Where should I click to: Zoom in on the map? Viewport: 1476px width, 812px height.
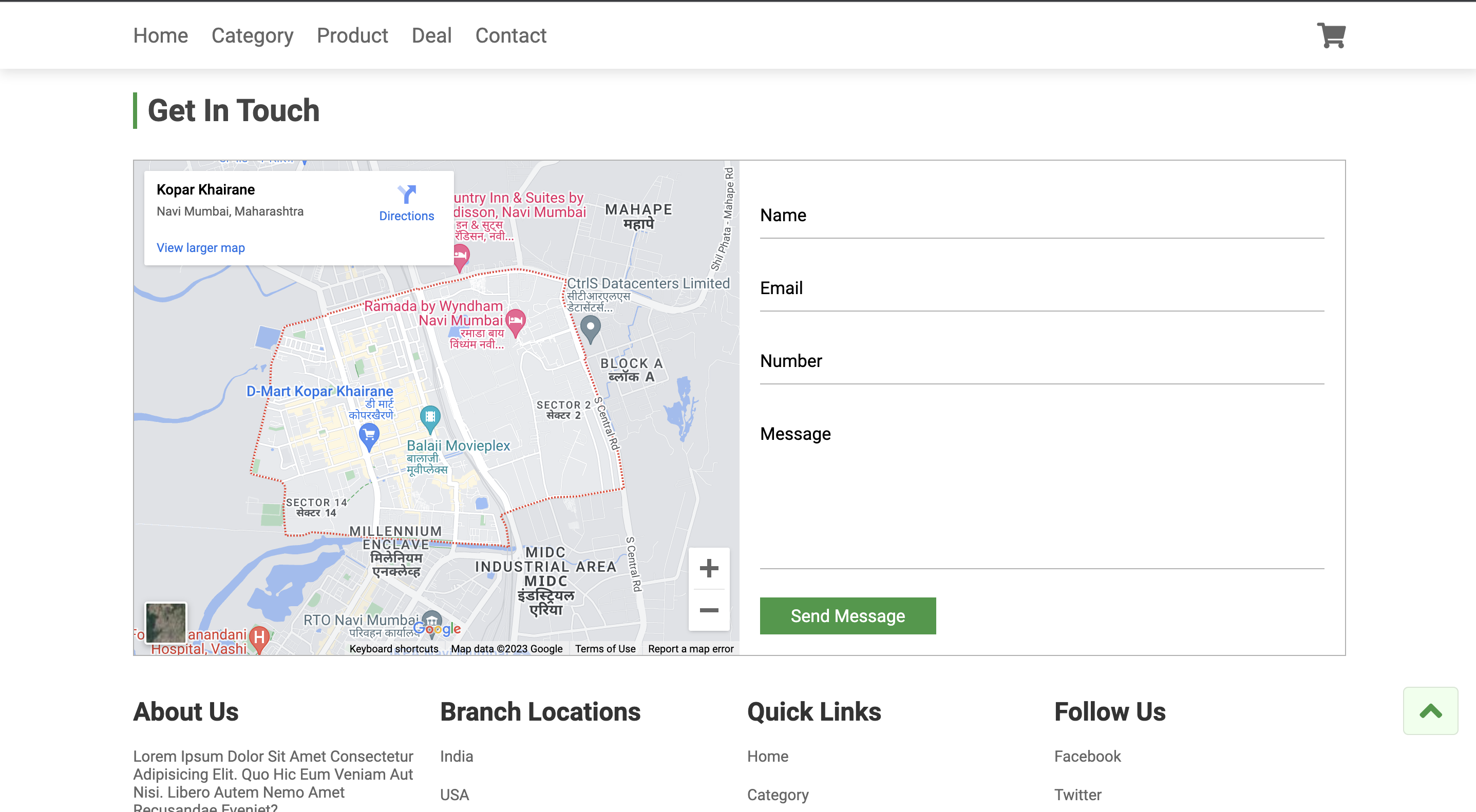point(709,568)
